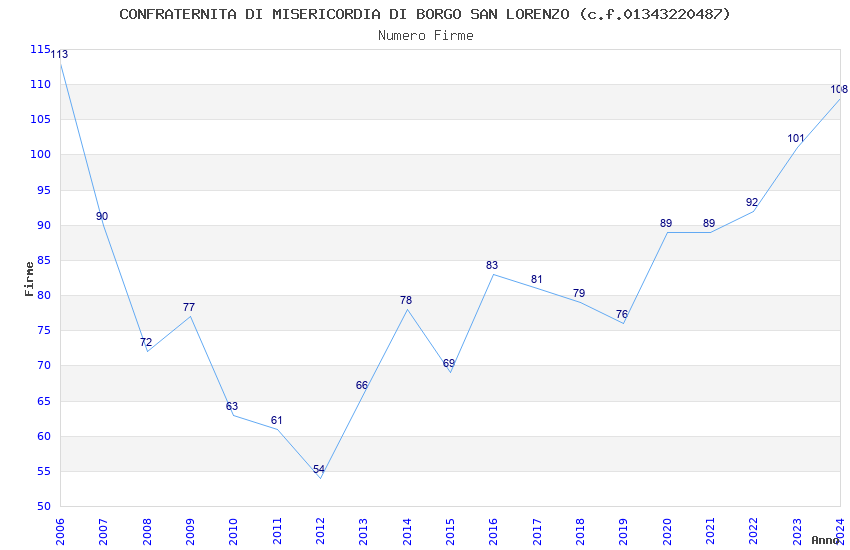The width and height of the screenshot is (850, 550).
Task: Click the data label 92 for 2022
Action: pos(752,202)
